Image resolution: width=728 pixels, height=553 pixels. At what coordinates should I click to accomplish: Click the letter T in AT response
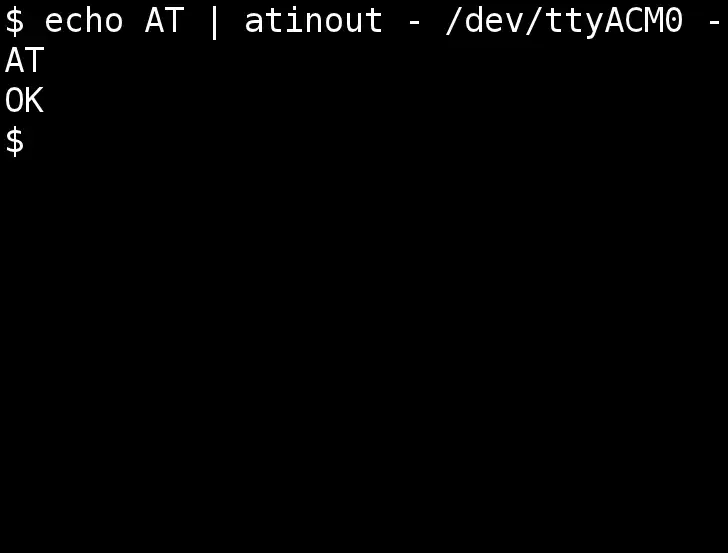(34, 61)
